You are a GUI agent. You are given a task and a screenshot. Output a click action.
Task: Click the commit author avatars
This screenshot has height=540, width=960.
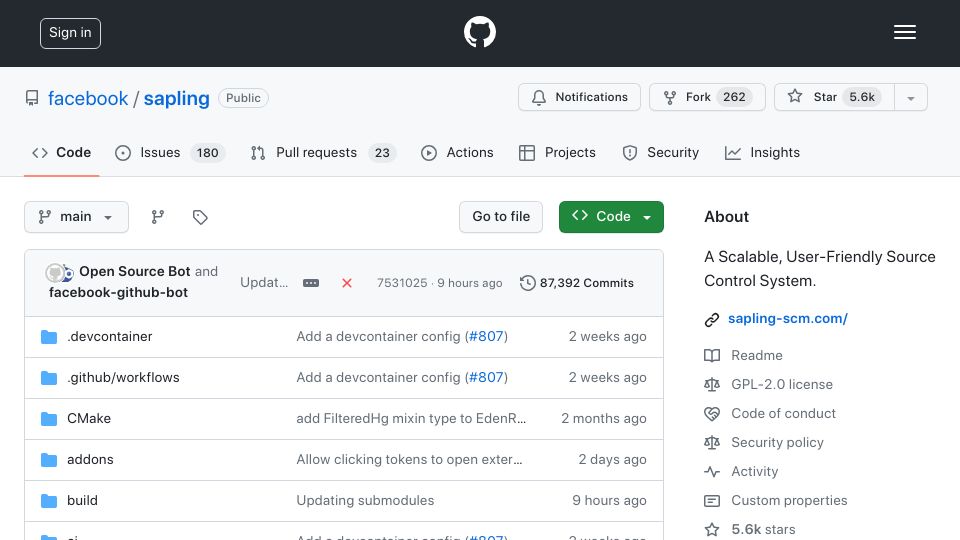coord(59,272)
